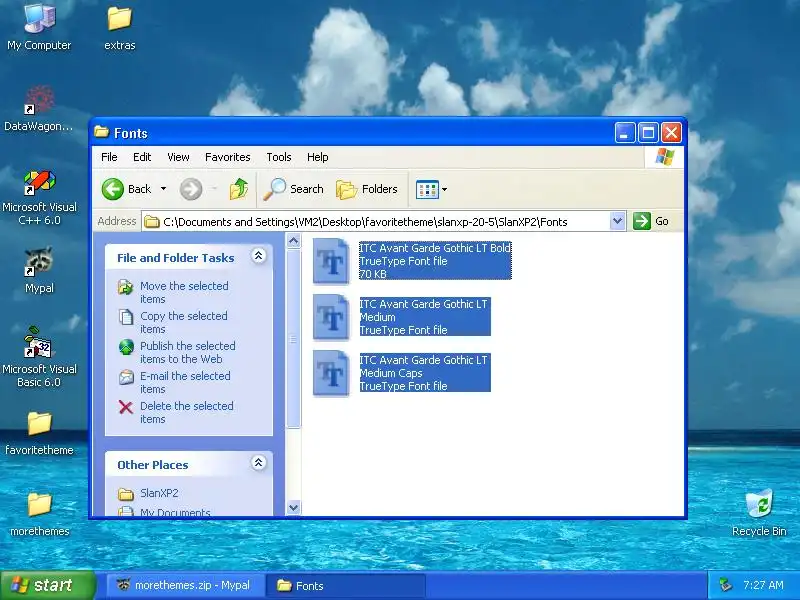Click Publish the selected items to Web

click(188, 353)
